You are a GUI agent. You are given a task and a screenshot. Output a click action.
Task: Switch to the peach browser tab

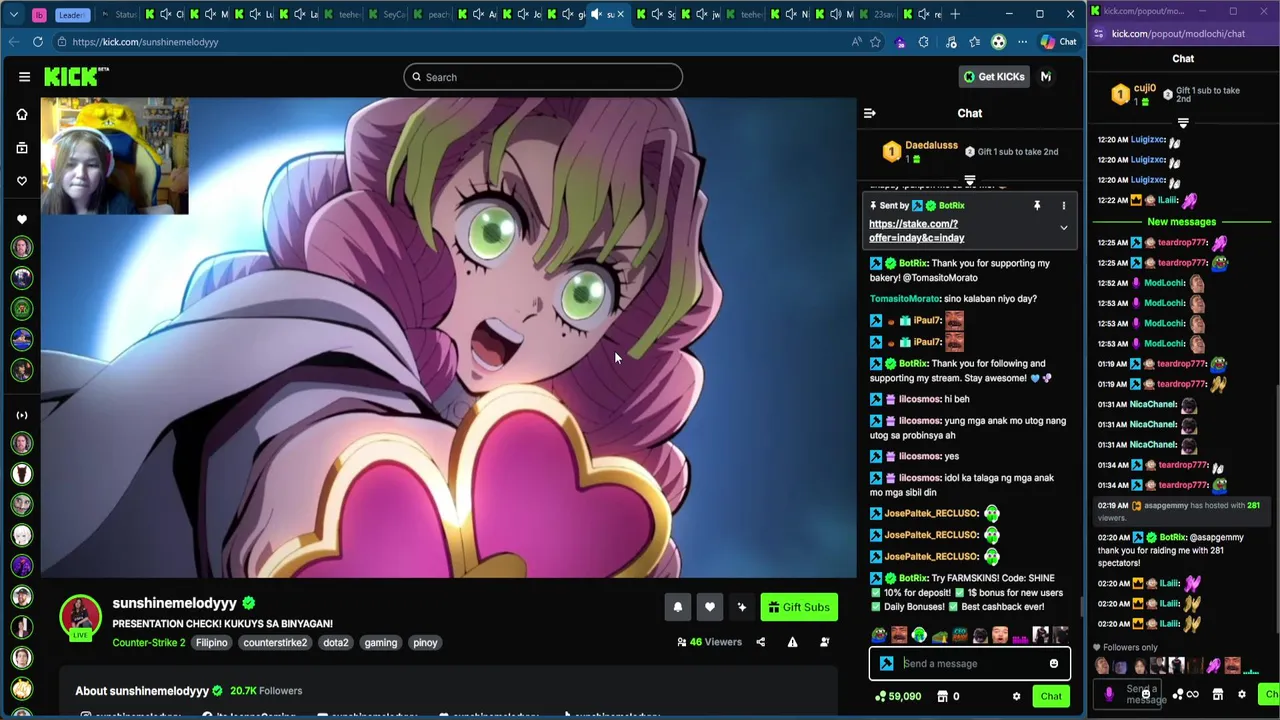[x=432, y=14]
